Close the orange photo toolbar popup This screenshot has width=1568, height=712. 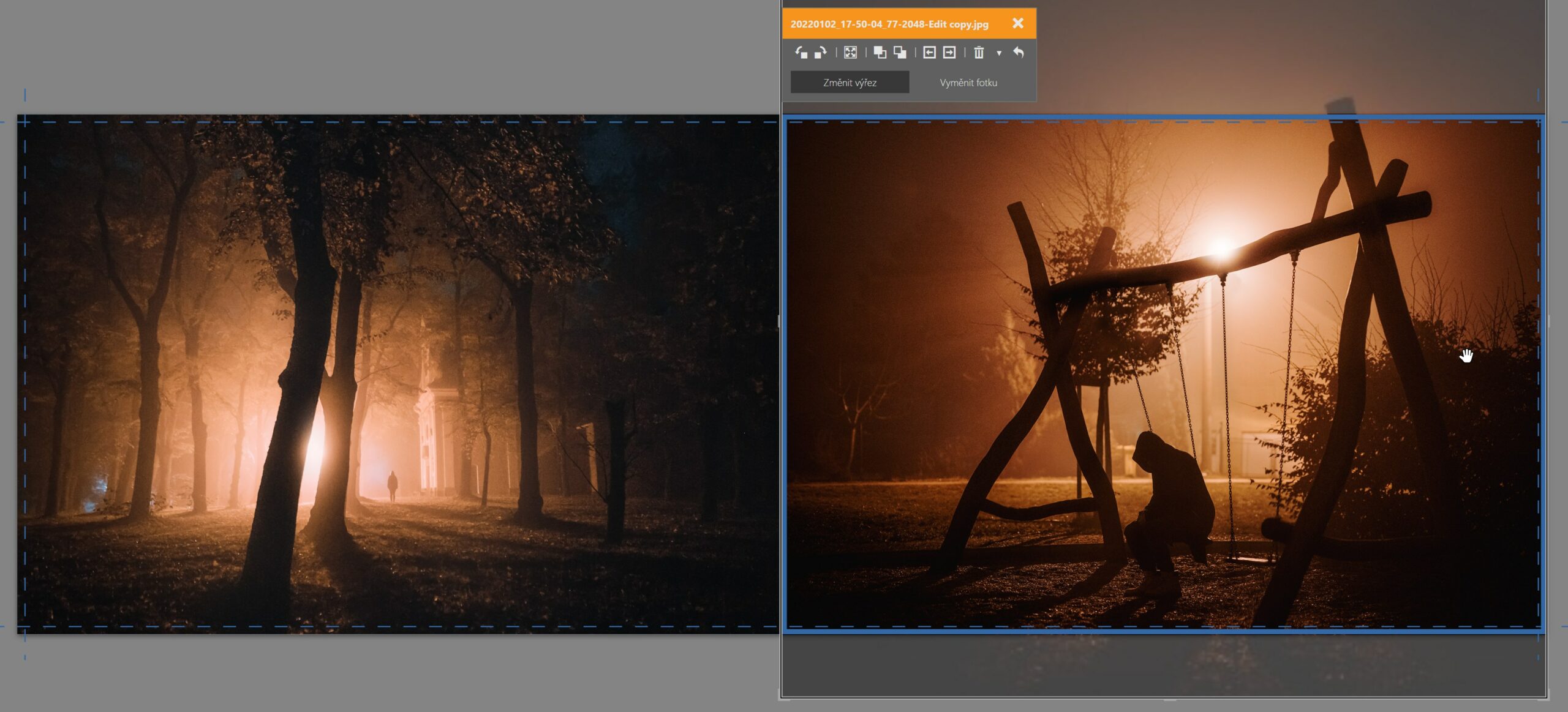(1018, 23)
